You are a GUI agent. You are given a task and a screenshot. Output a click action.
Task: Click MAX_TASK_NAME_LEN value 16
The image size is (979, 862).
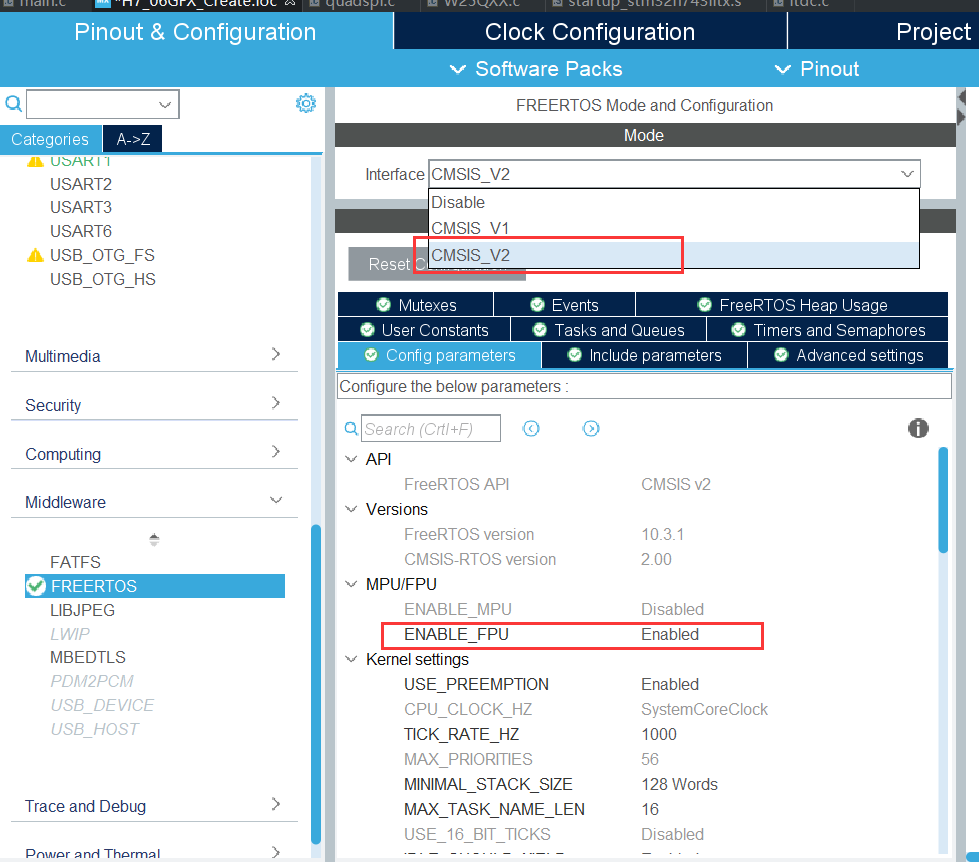tap(650, 809)
